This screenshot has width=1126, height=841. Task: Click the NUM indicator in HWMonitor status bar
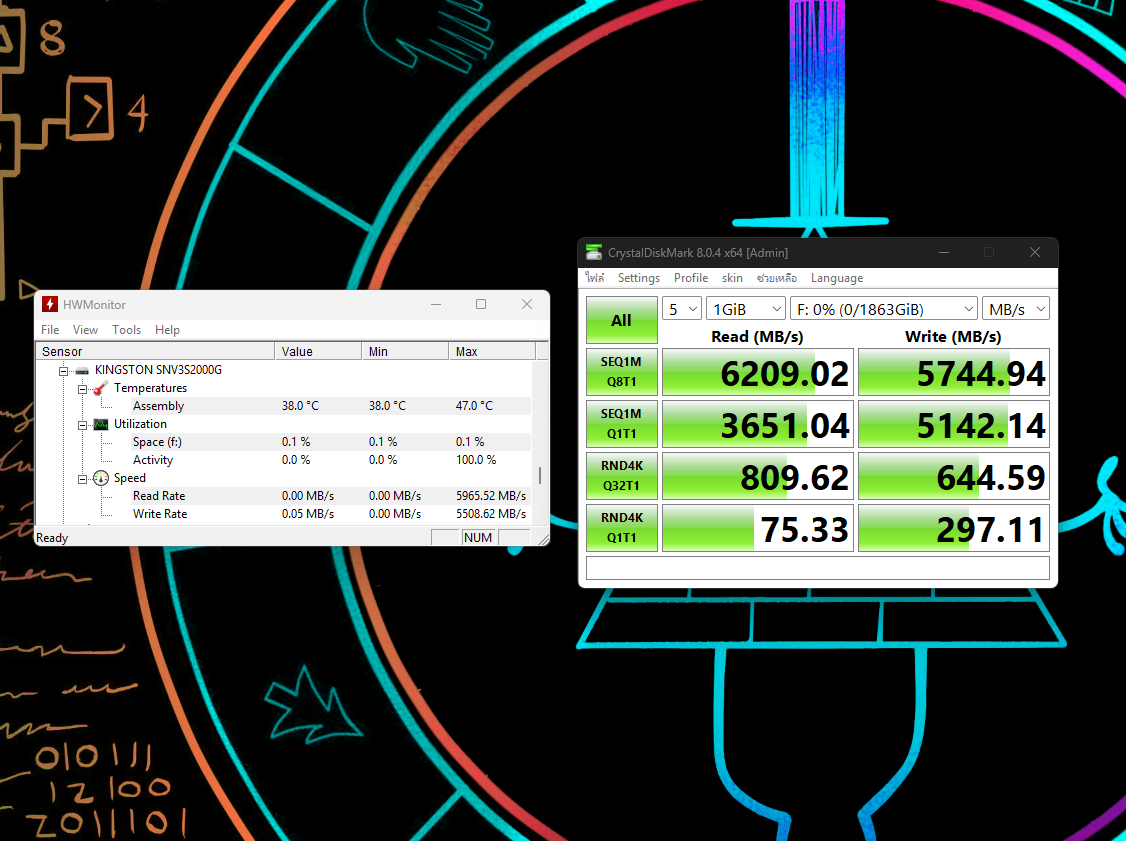click(478, 537)
